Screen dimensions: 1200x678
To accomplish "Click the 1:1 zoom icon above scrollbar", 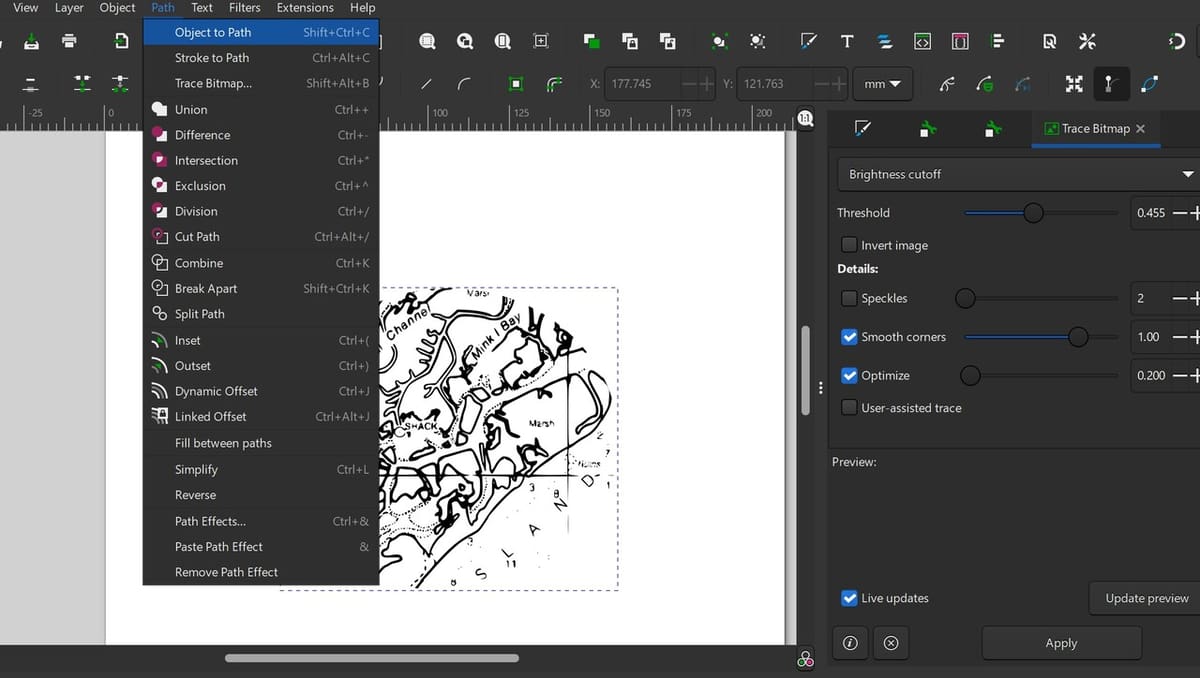I will point(806,118).
